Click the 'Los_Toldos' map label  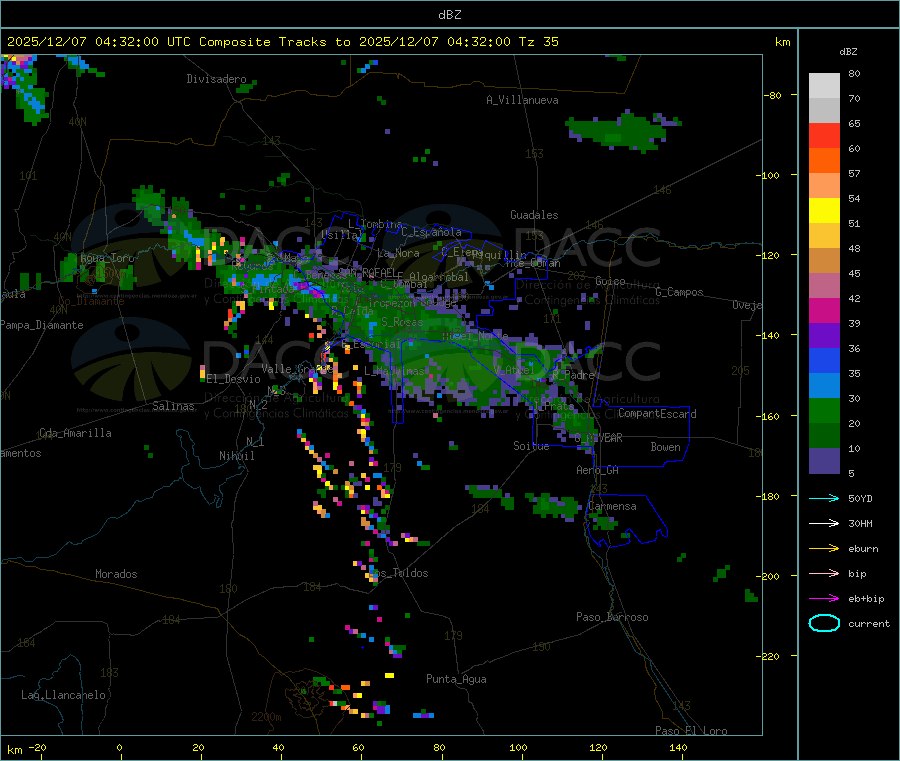click(x=398, y=573)
